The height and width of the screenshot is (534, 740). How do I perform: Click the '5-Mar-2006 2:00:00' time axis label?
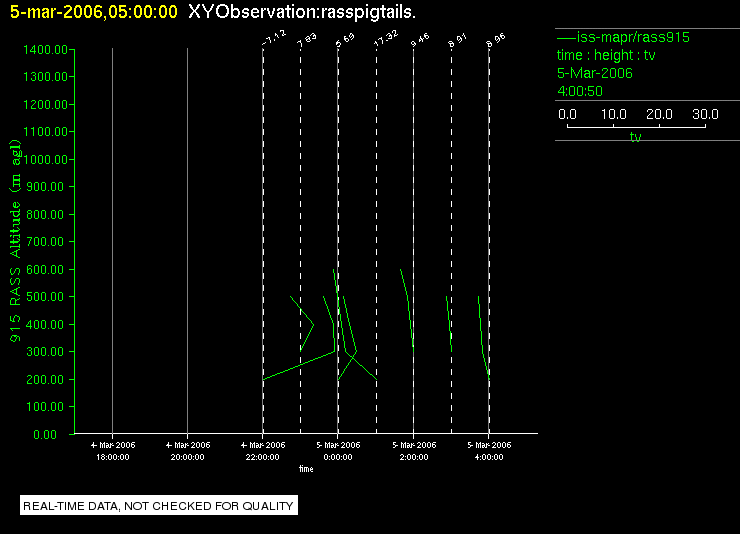pyautogui.click(x=414, y=451)
